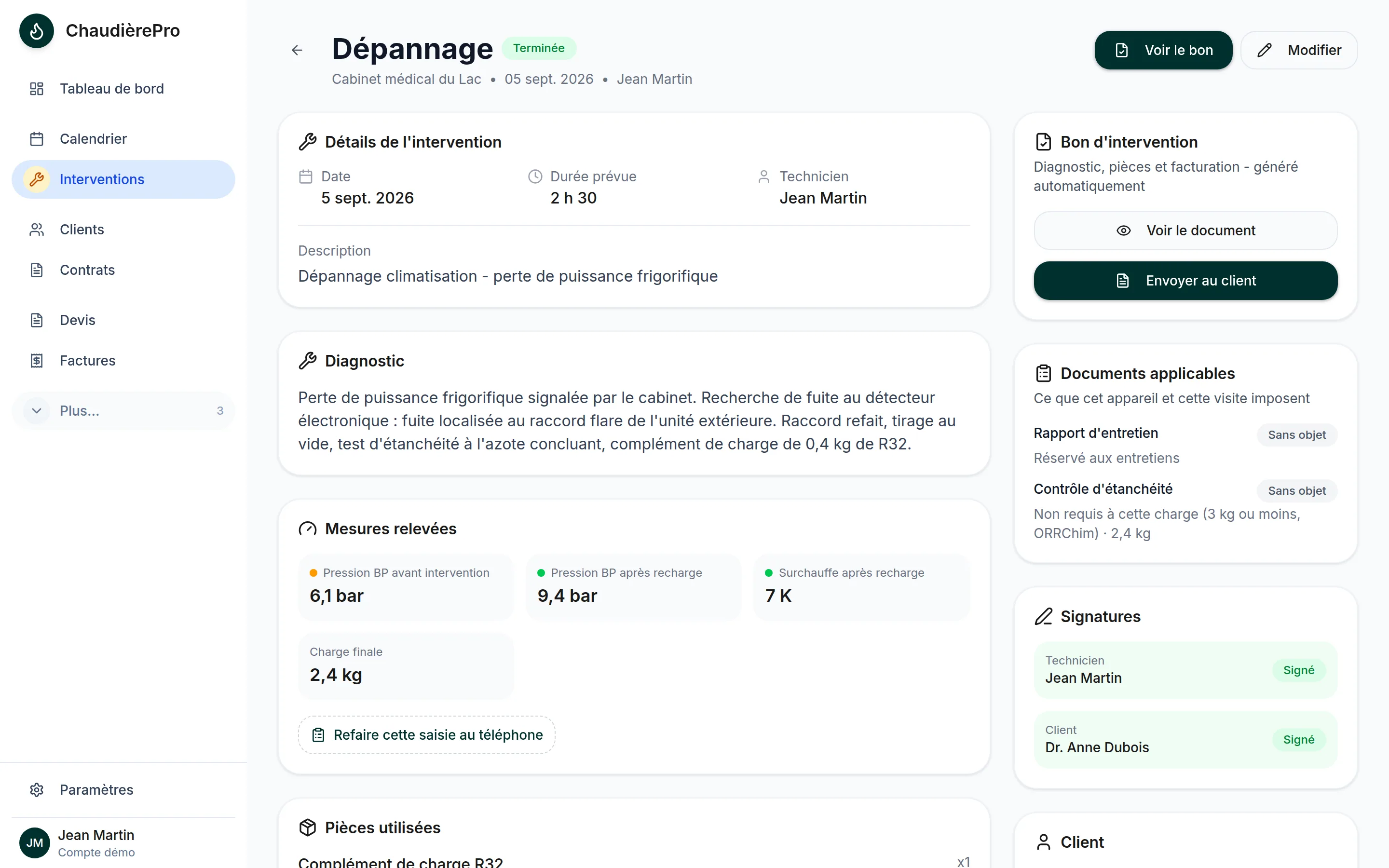Click the Devis file icon
Image resolution: width=1389 pixels, height=868 pixels.
(x=37, y=320)
